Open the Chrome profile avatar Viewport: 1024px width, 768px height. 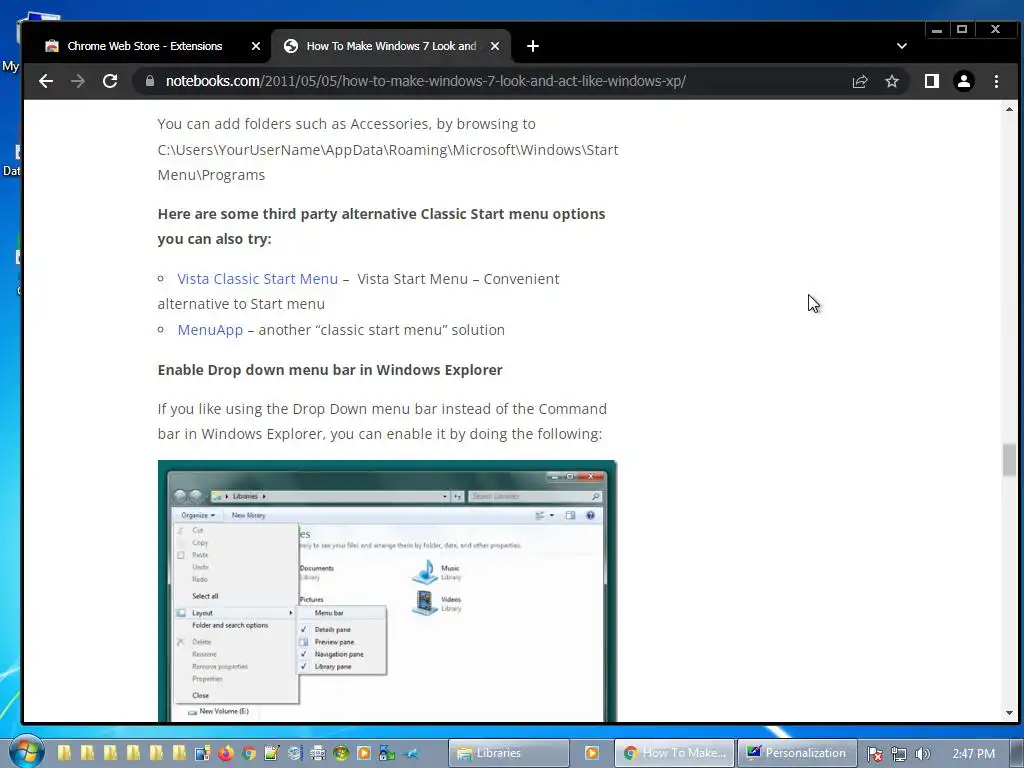click(964, 81)
